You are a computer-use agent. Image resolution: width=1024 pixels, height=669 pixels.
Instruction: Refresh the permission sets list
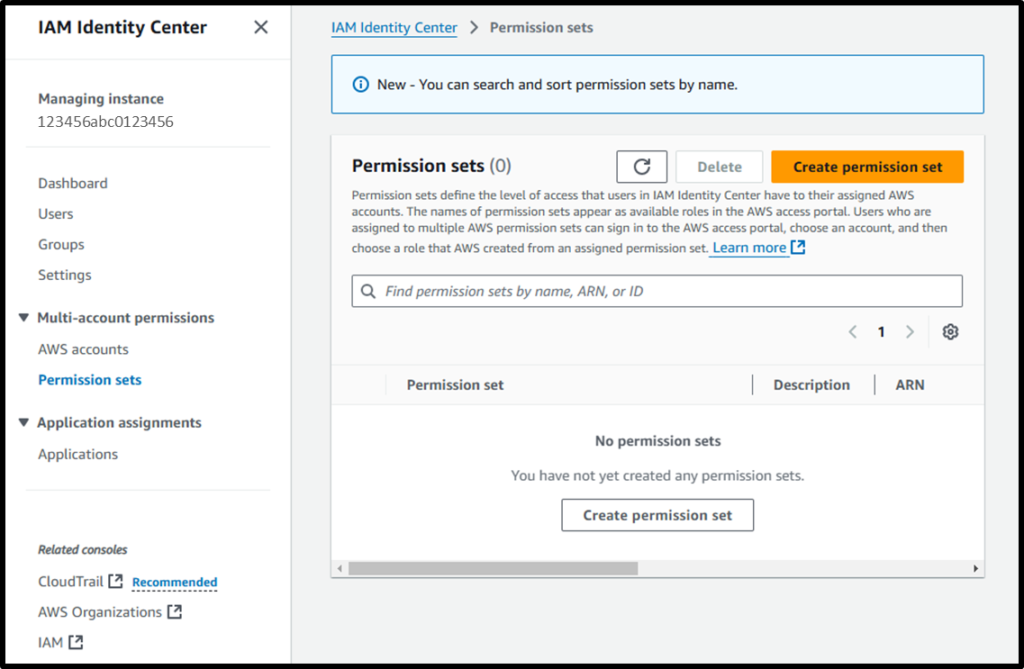click(x=641, y=166)
